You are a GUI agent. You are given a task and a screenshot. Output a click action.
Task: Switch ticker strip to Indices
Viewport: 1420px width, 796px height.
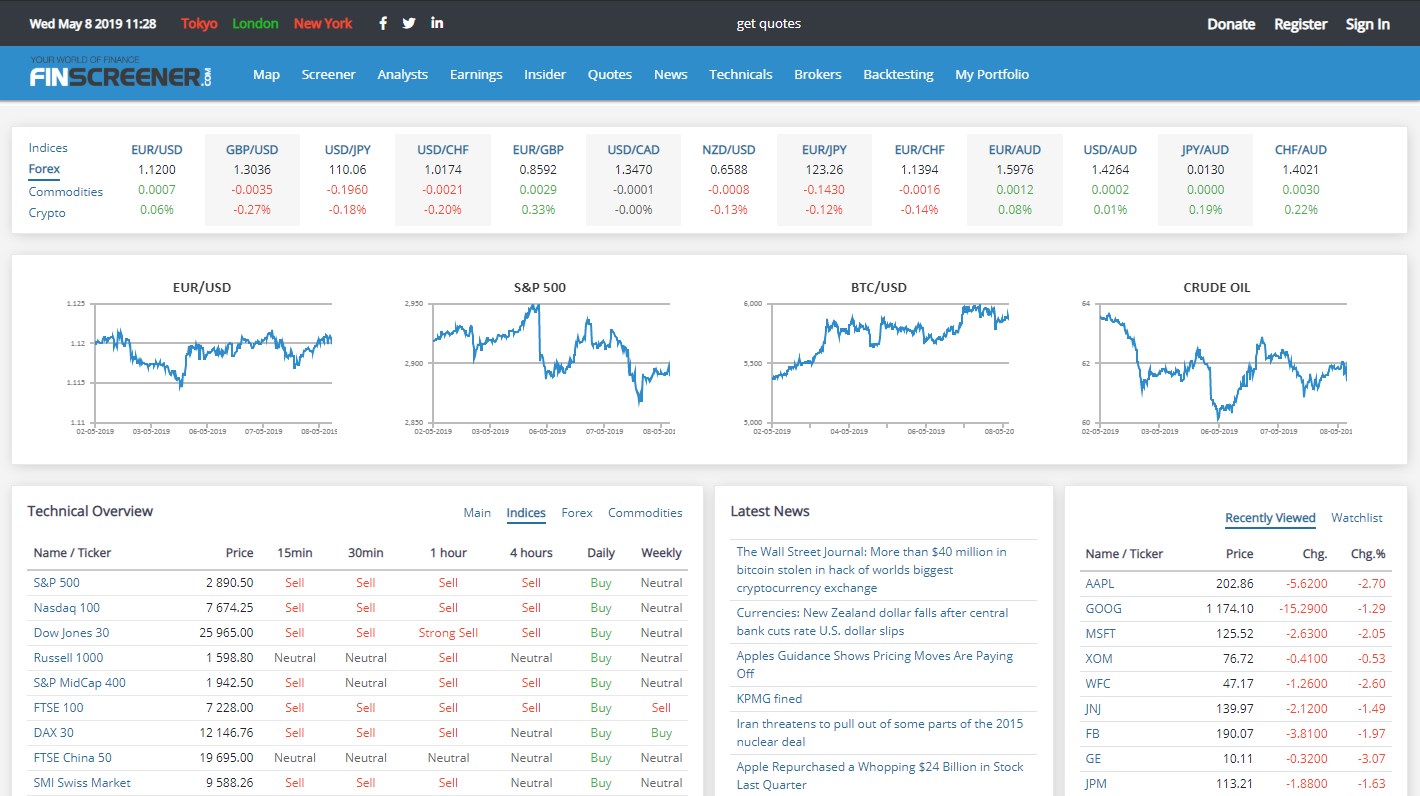pyautogui.click(x=48, y=148)
